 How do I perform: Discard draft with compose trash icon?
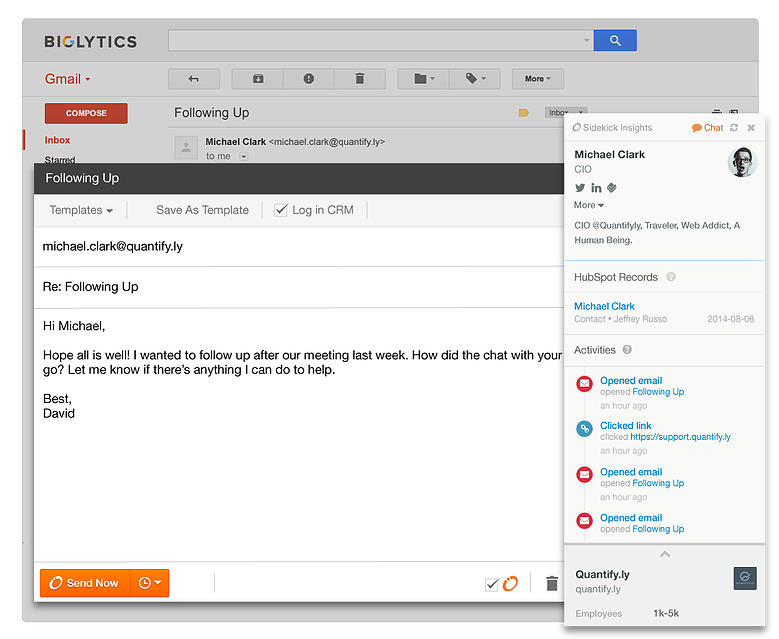(551, 583)
